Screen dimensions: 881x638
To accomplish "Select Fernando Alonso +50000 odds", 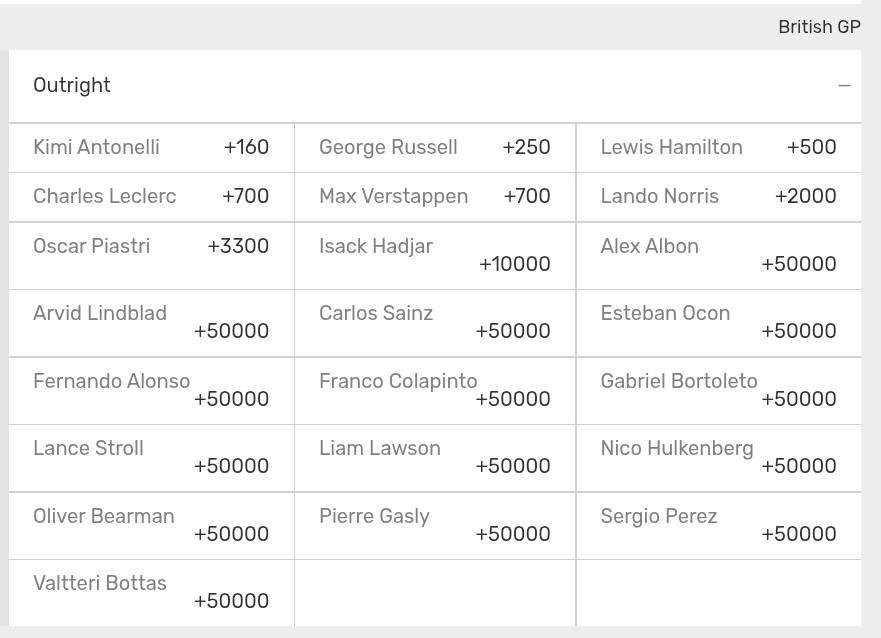I will coord(152,391).
